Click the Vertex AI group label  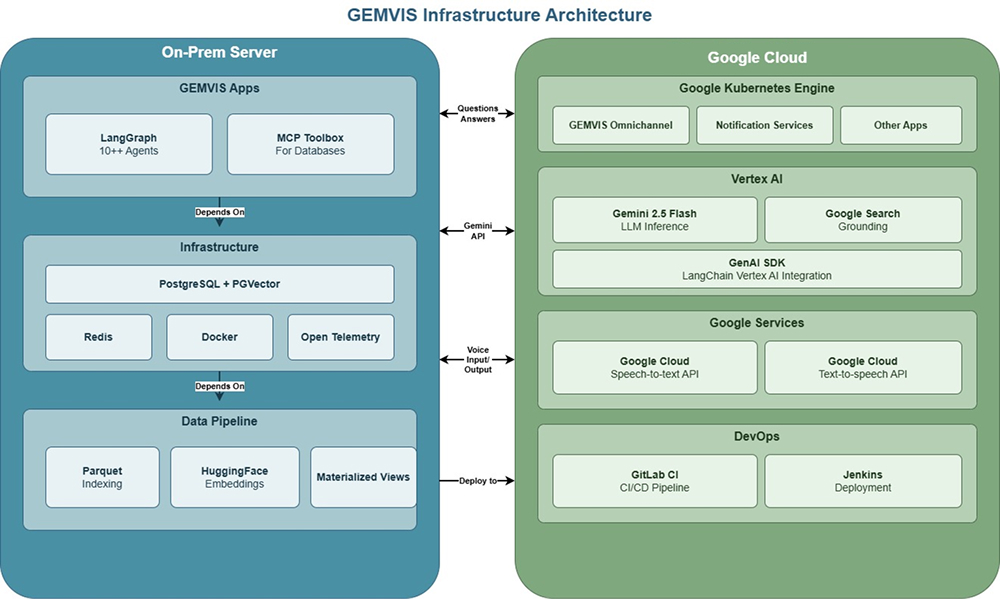pos(757,179)
